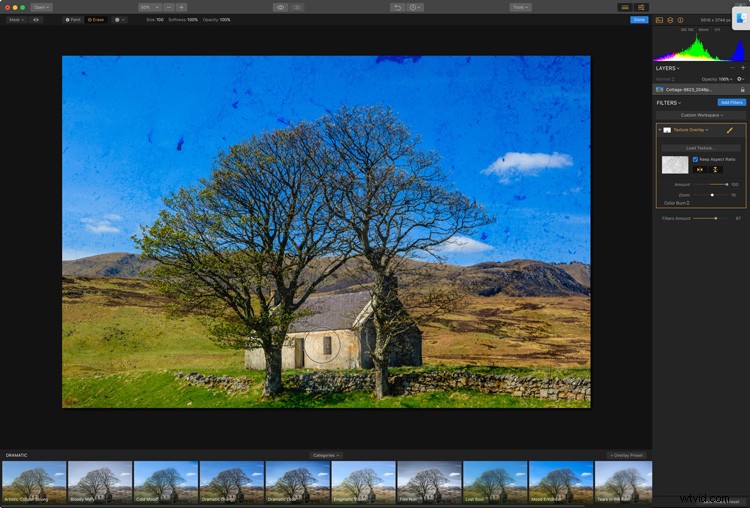Select the Mood Enhancer preset thumbnail
The height and width of the screenshot is (508, 750).
(561, 482)
